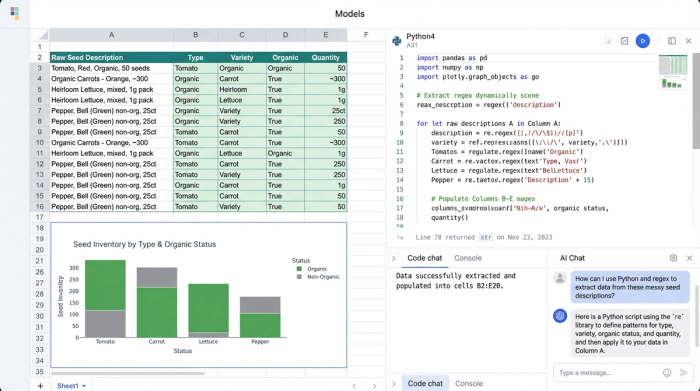The height and width of the screenshot is (391, 700).
Task: Click the '25ct' quantity cell
Action: pyautogui.click(x=326, y=111)
